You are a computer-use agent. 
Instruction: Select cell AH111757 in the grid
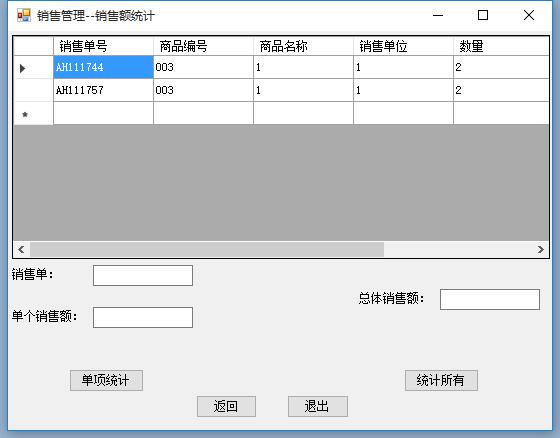[104, 90]
